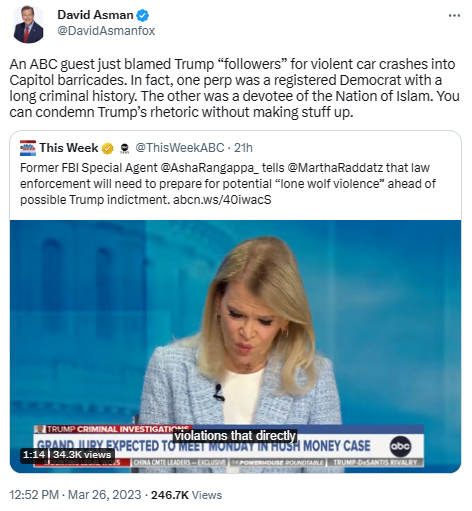This screenshot has height=511, width=472.
Task: Click the quoted tweet text about lone wolf violence
Action: 228,183
